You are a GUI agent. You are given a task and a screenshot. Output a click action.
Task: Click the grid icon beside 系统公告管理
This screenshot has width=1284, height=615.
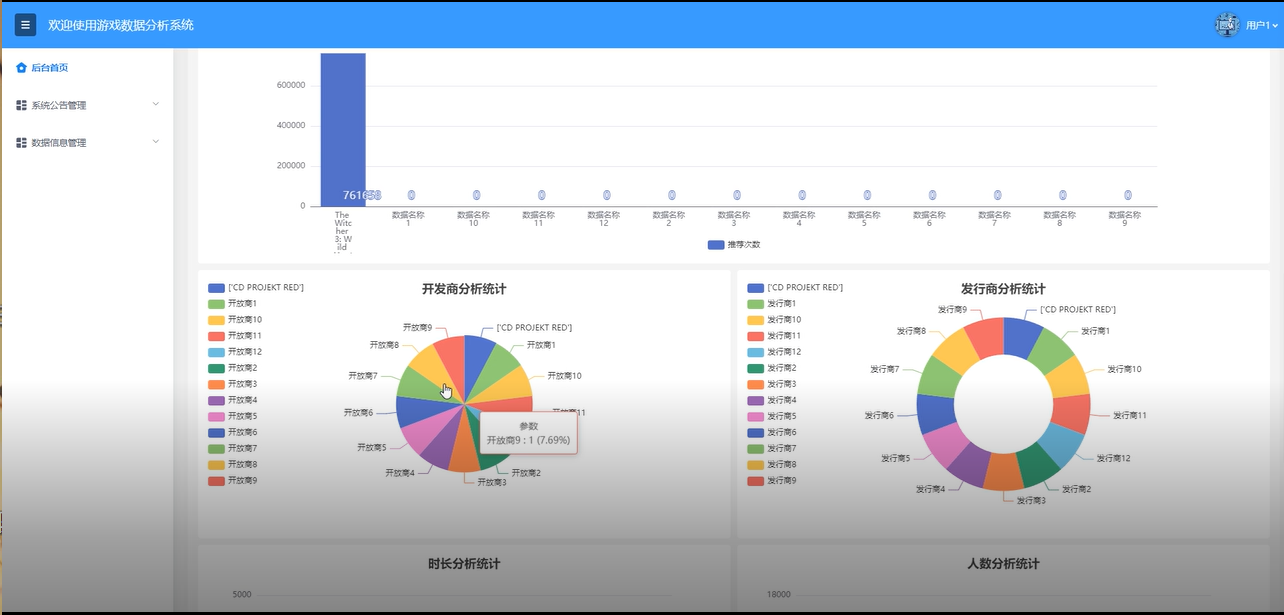point(20,104)
